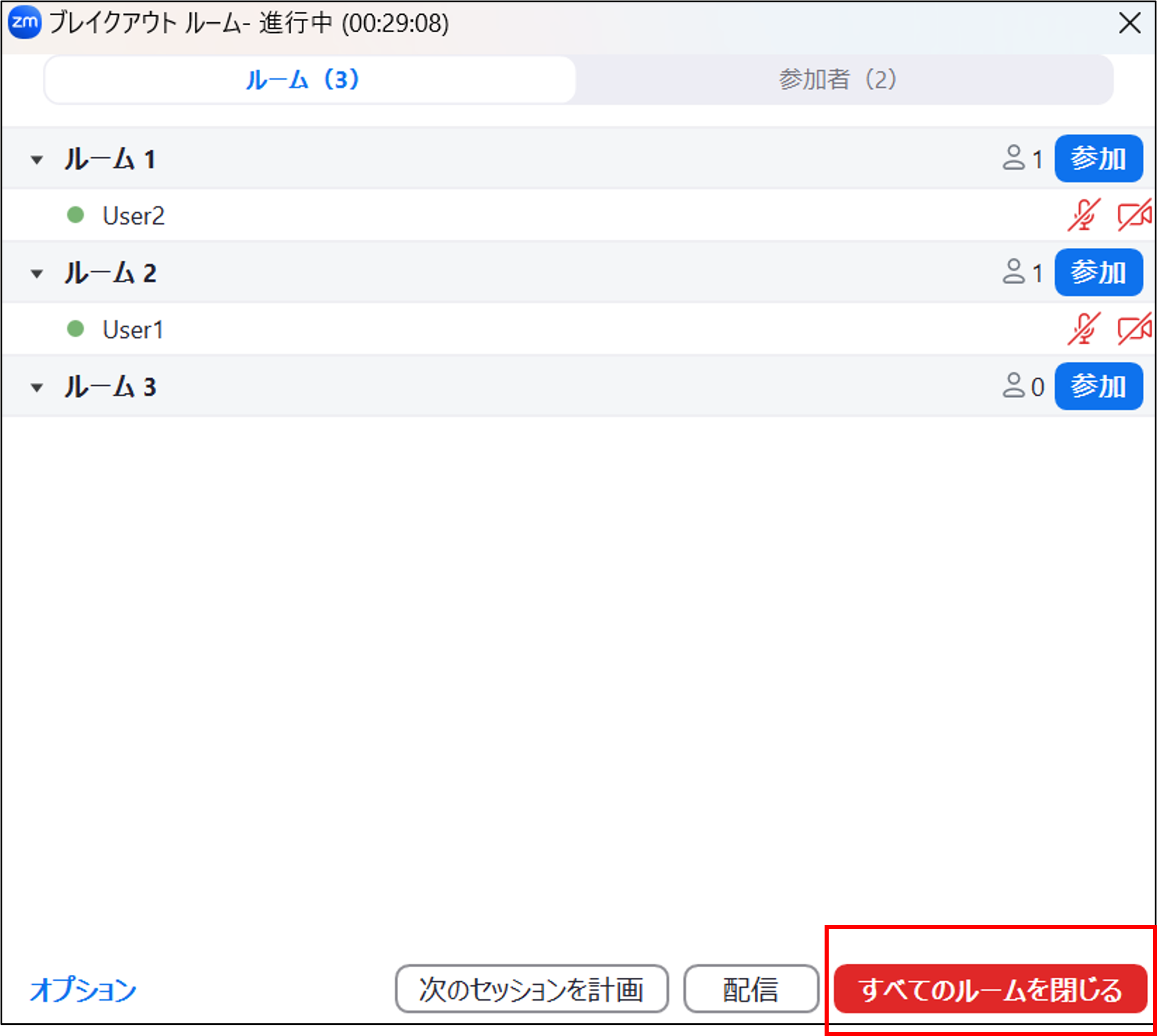Click User2's muted microphone icon
The image size is (1157, 1036).
1084,216
